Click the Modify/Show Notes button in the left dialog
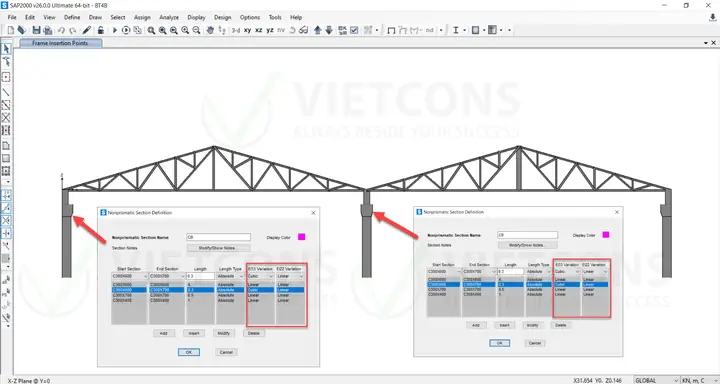720x384 pixels. click(x=218, y=248)
